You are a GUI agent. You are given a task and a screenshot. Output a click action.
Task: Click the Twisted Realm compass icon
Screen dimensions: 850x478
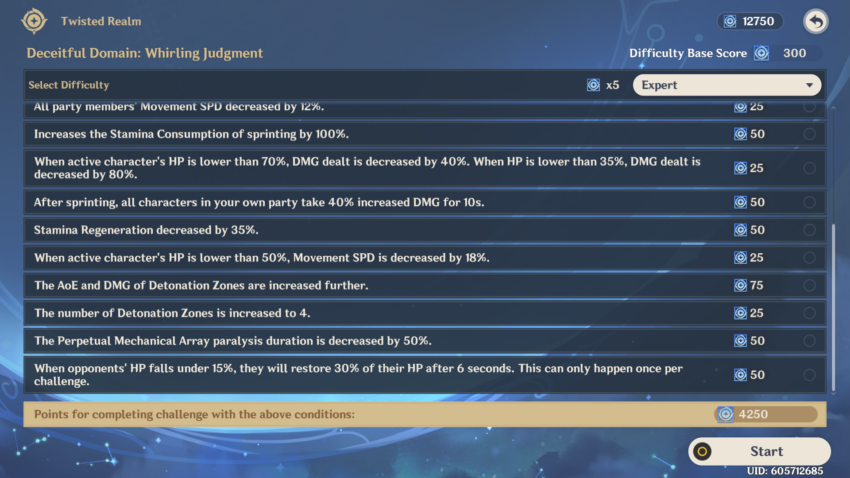tap(35, 20)
